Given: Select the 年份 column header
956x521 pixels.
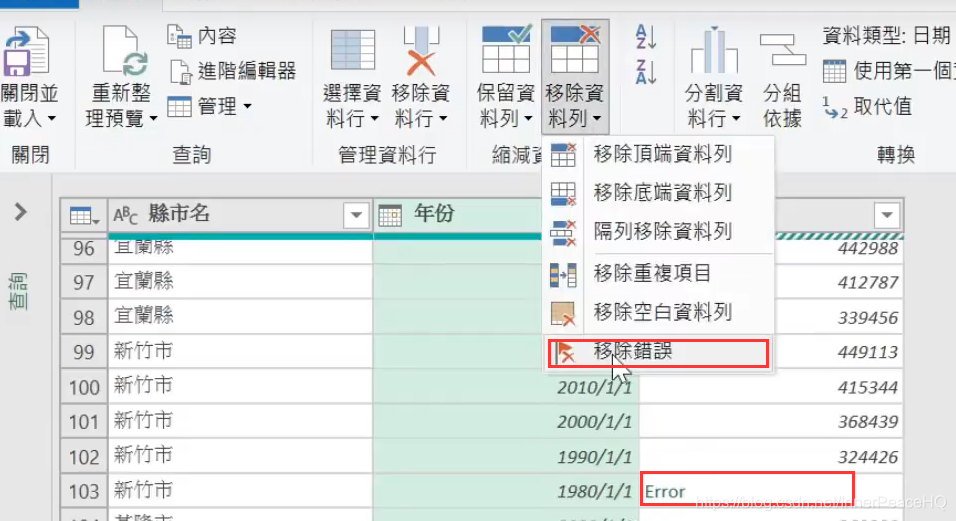Looking at the screenshot, I should point(458,215).
